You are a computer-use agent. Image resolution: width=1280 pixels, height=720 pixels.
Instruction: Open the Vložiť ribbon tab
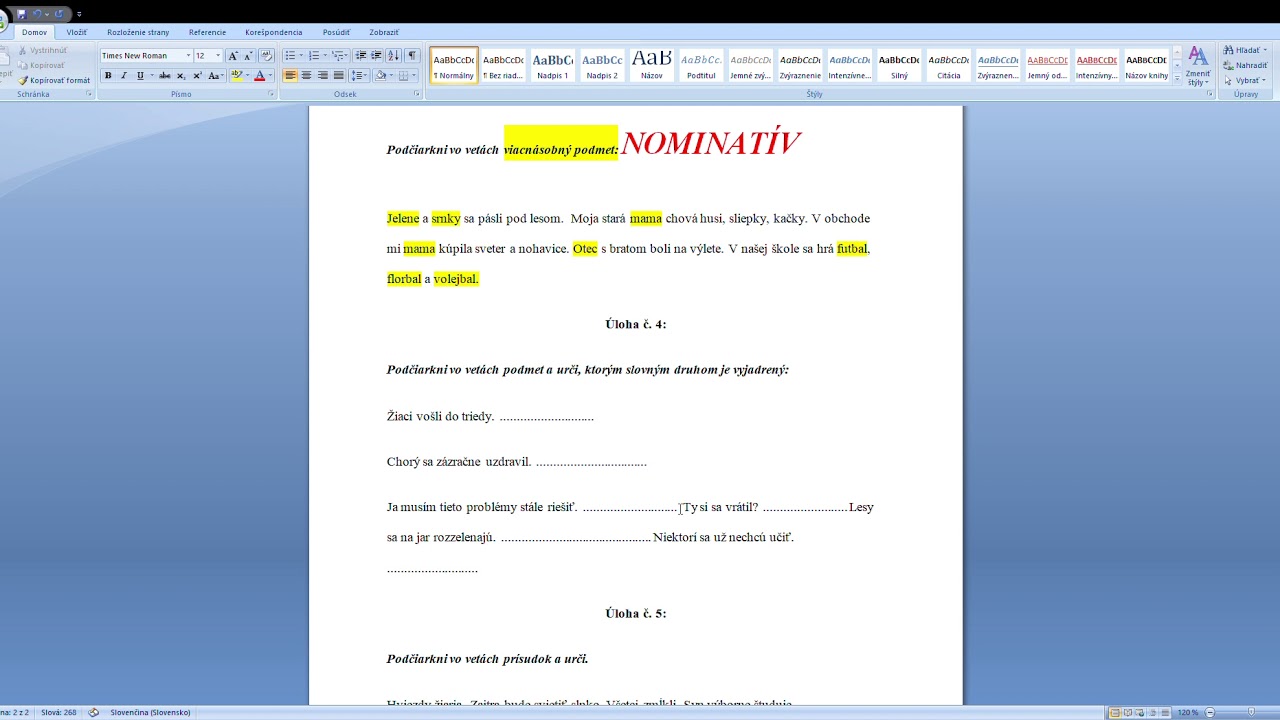tap(77, 32)
